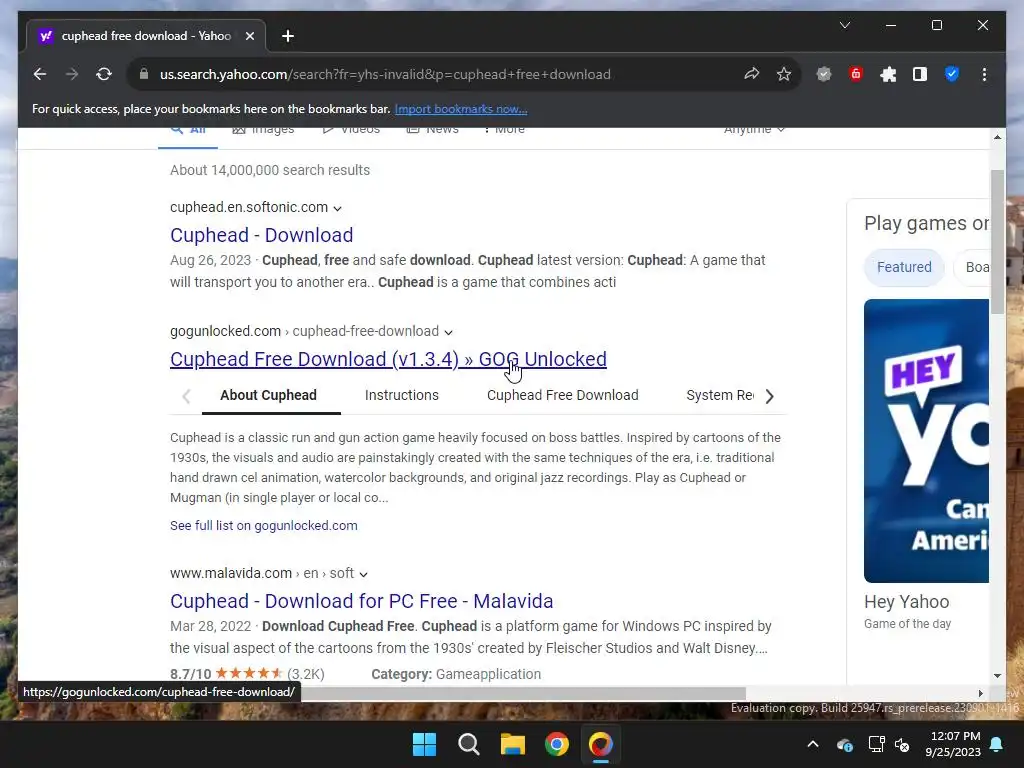Open Cuphead - Download softonic result

tap(261, 235)
